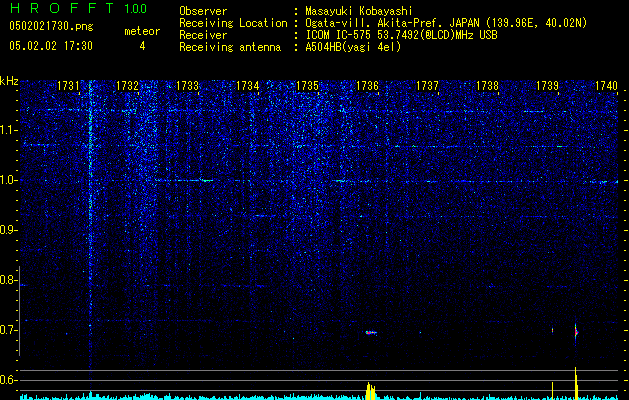Click the 1739 time marker
The width and height of the screenshot is (629, 400).
[x=548, y=86]
